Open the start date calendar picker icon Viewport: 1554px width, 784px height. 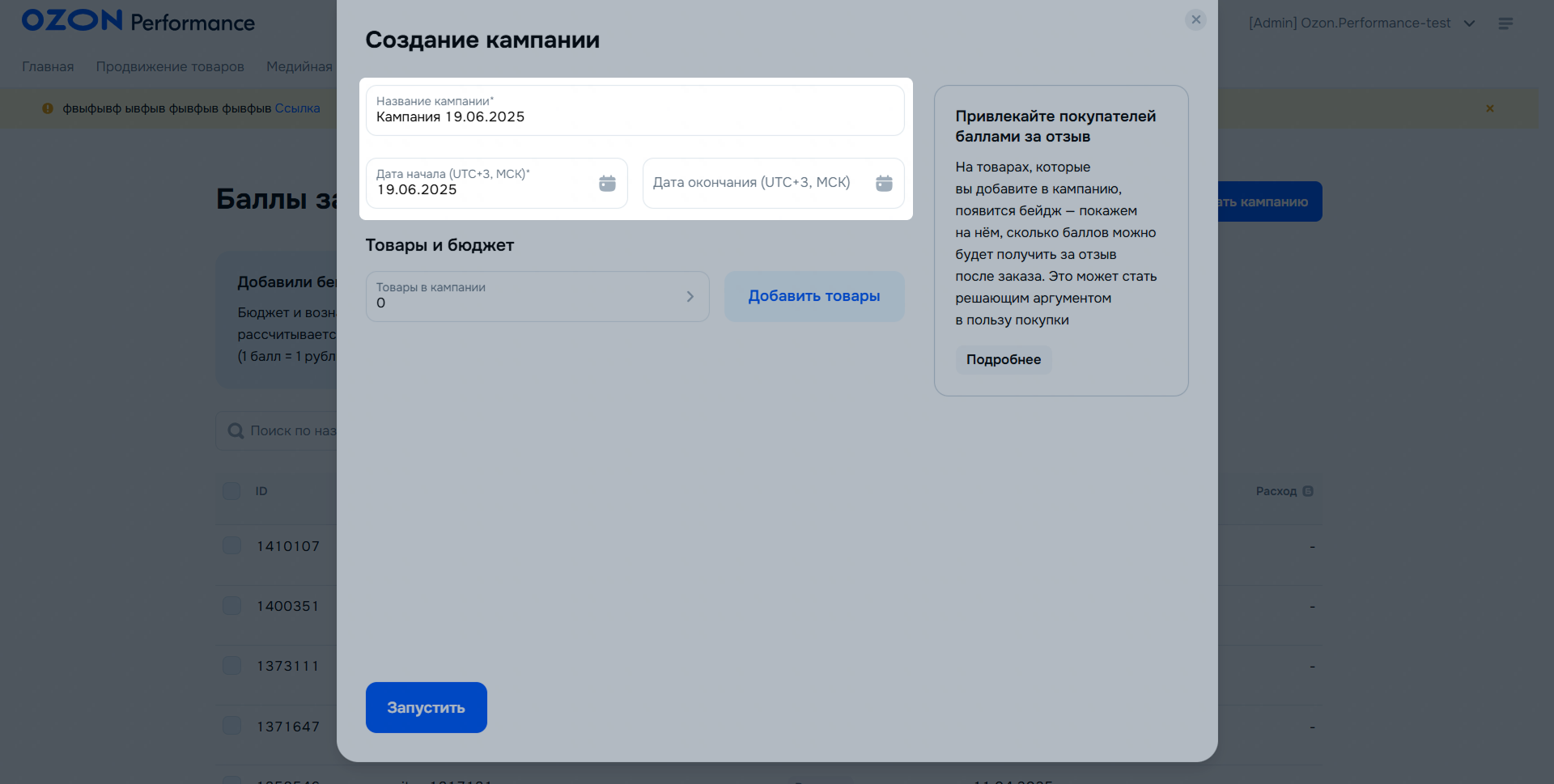click(607, 184)
